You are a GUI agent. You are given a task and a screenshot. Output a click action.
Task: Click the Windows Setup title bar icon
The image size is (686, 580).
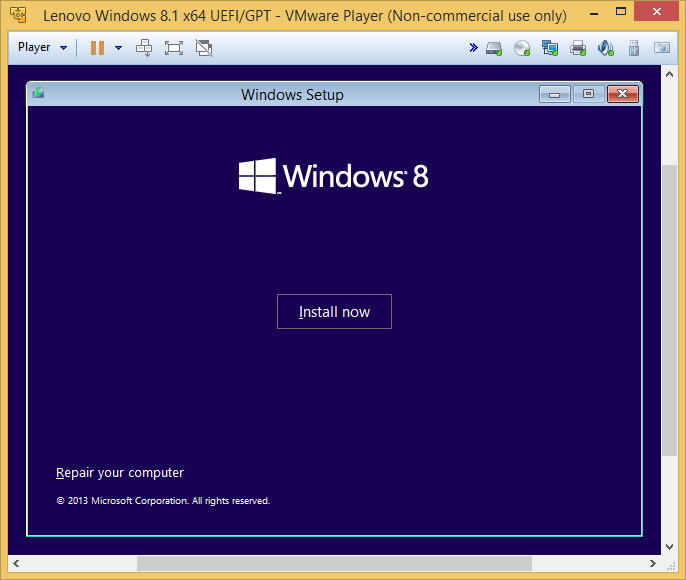(38, 92)
